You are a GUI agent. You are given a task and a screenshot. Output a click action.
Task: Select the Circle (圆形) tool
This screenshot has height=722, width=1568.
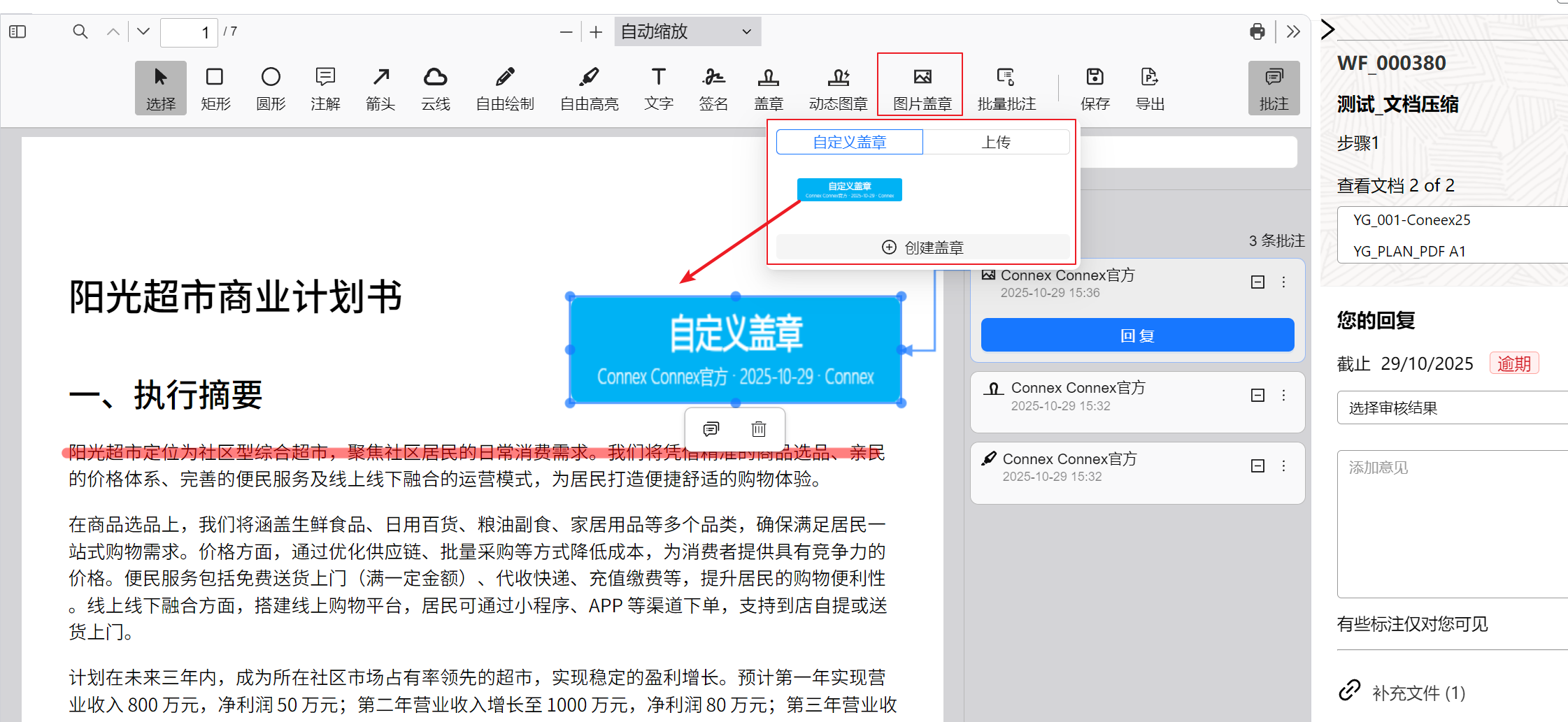271,87
